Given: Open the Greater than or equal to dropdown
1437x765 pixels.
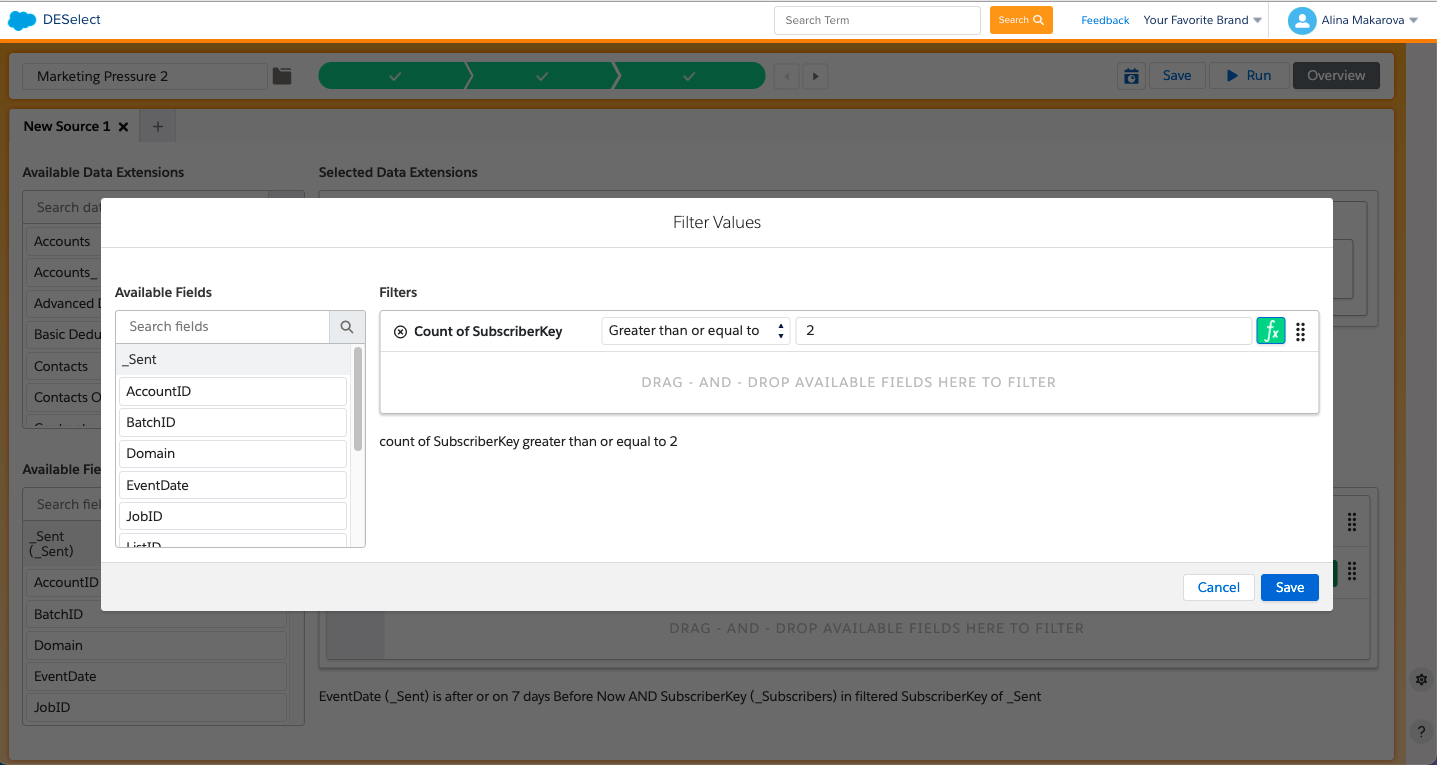Looking at the screenshot, I should tap(695, 331).
